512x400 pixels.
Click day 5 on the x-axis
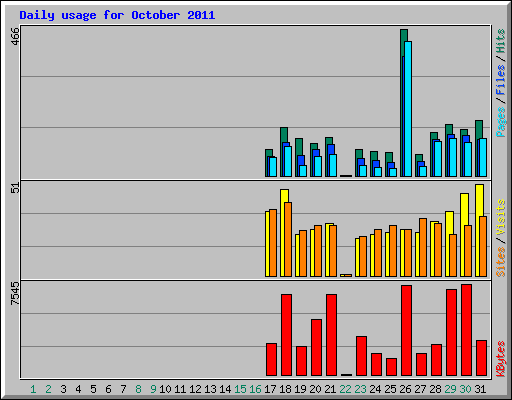click(x=93, y=389)
